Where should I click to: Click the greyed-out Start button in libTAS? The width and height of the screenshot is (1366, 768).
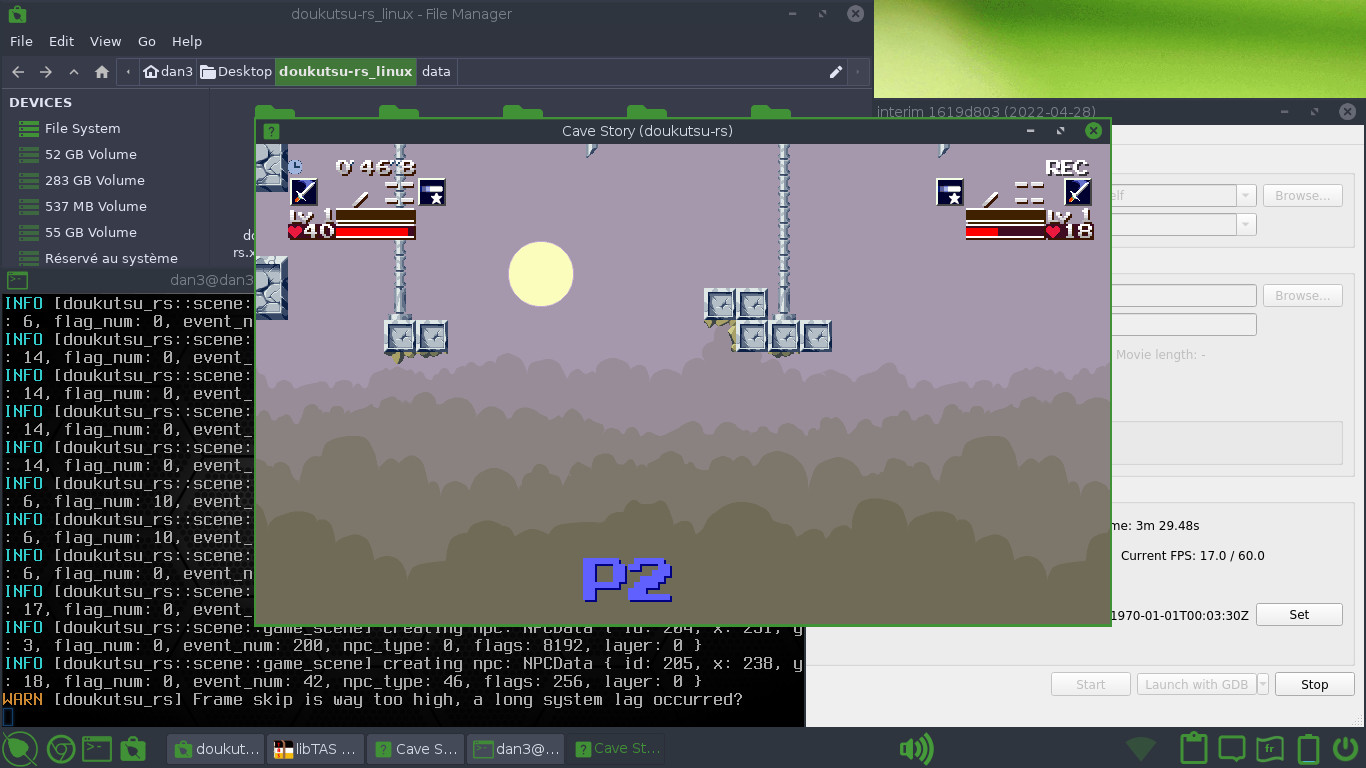(1091, 685)
